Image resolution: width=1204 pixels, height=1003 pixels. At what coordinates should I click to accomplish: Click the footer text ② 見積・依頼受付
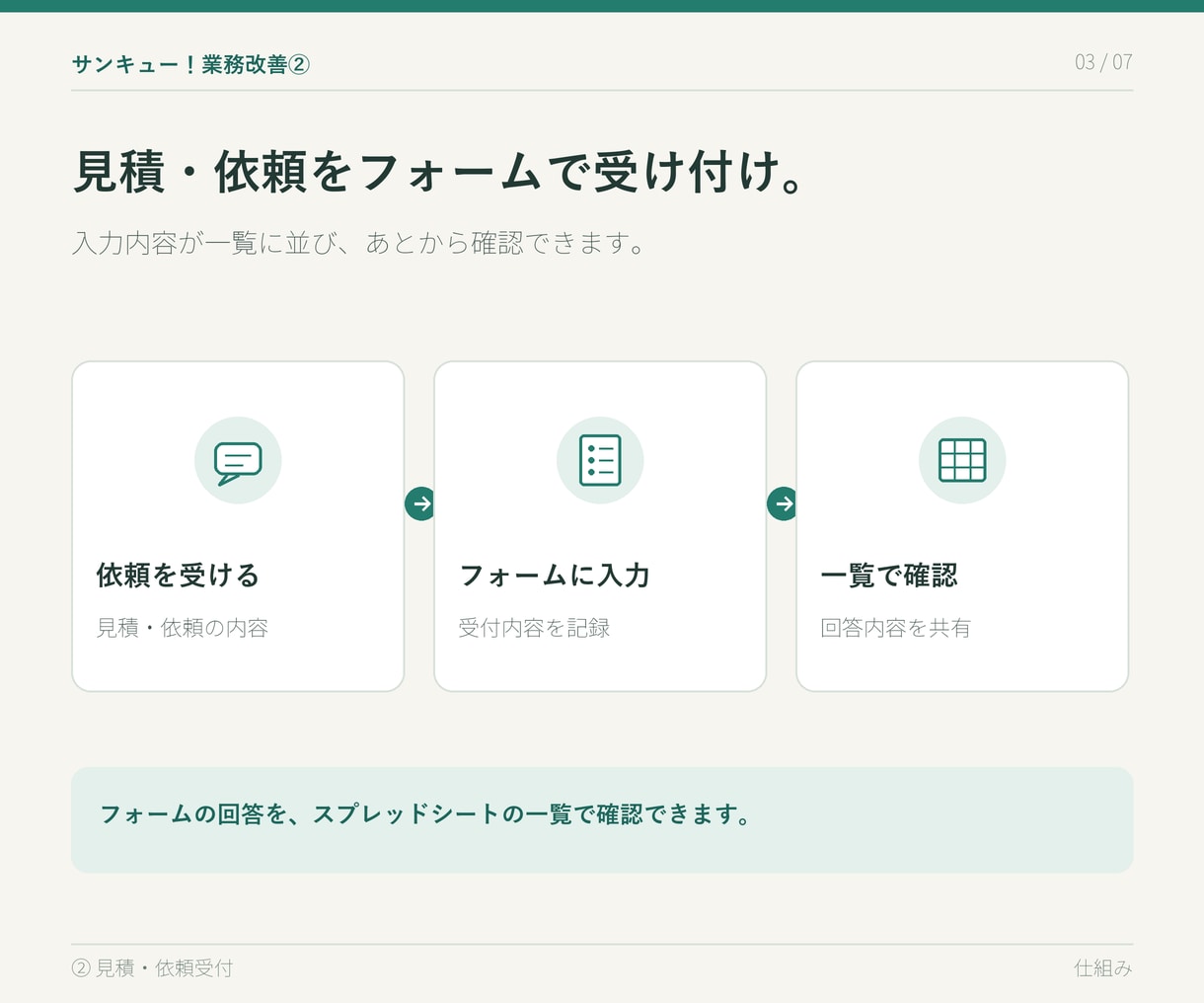(152, 968)
